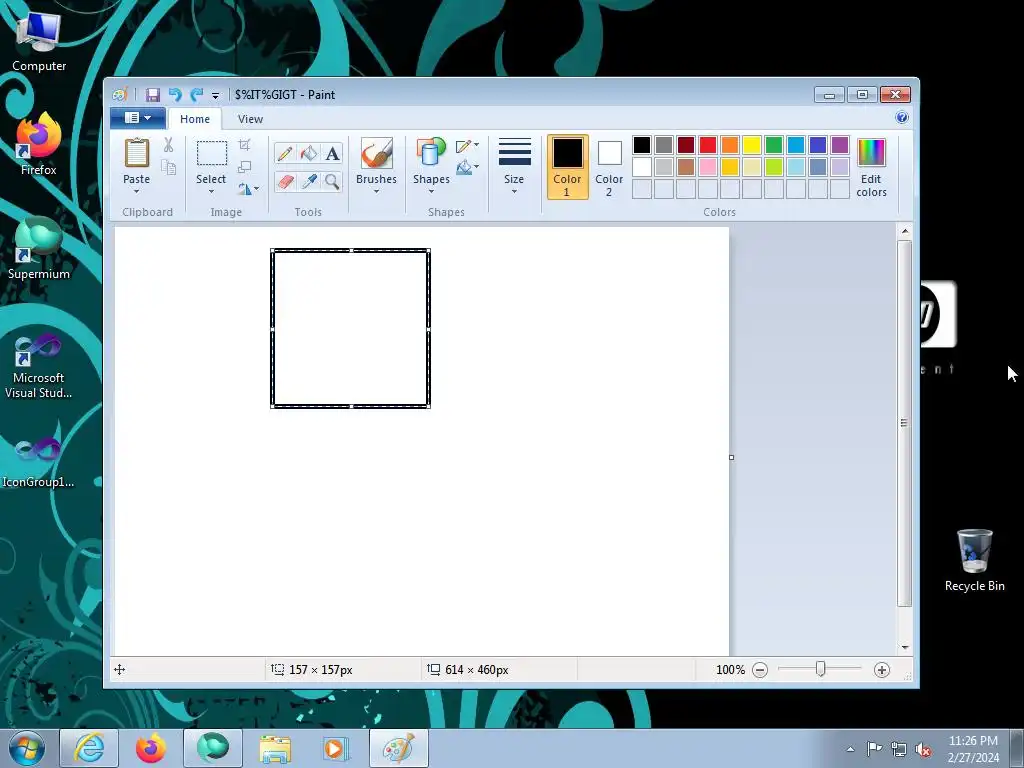
Task: Open the Paint application menu button
Action: (x=137, y=118)
